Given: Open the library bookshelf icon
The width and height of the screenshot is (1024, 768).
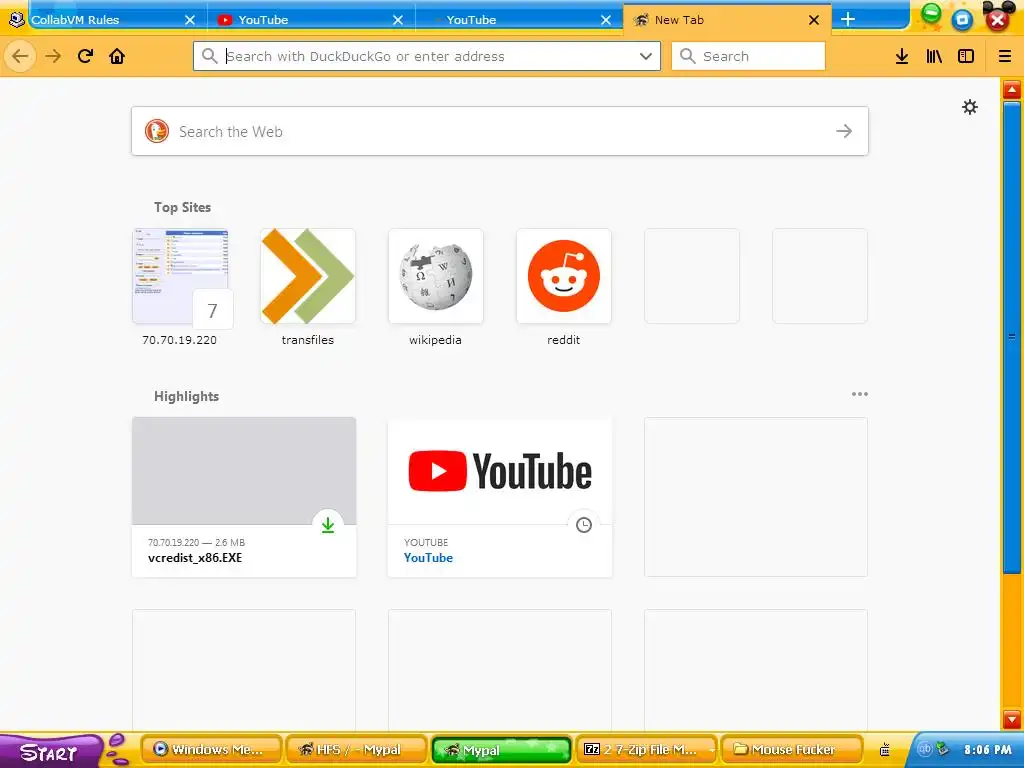Looking at the screenshot, I should [934, 56].
